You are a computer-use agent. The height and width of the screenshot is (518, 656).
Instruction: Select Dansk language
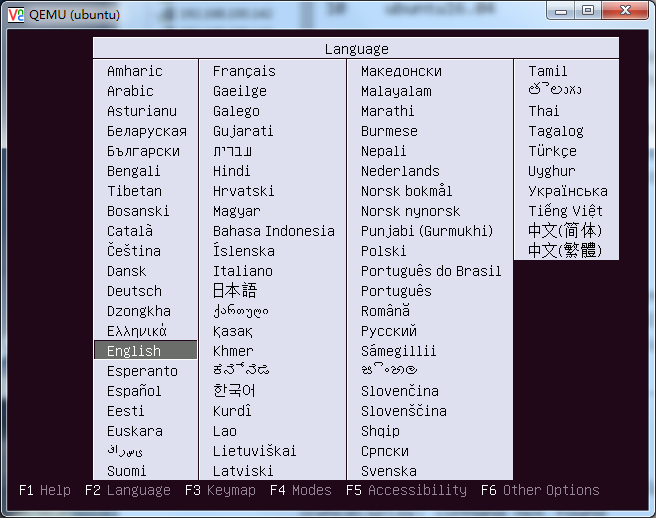point(126,271)
